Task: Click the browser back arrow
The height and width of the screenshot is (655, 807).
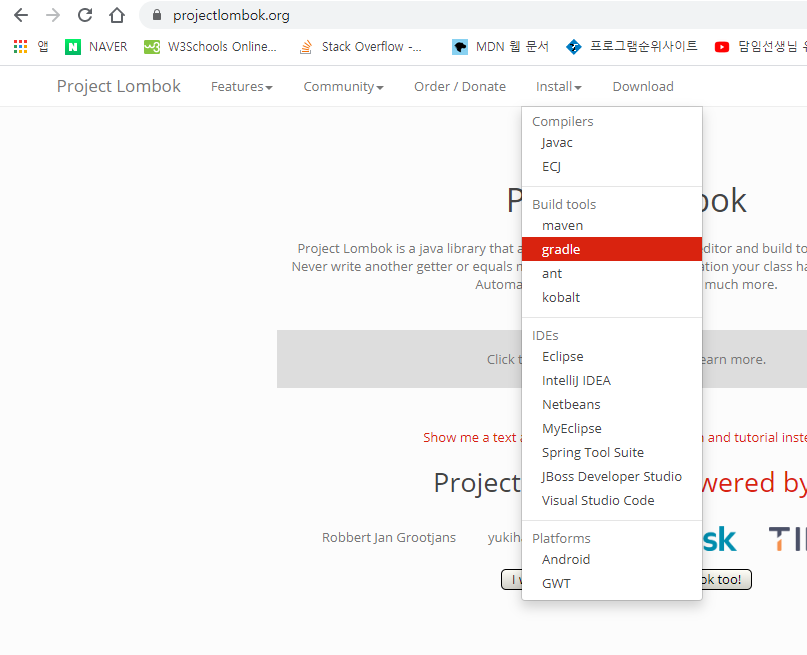Action: click(21, 15)
